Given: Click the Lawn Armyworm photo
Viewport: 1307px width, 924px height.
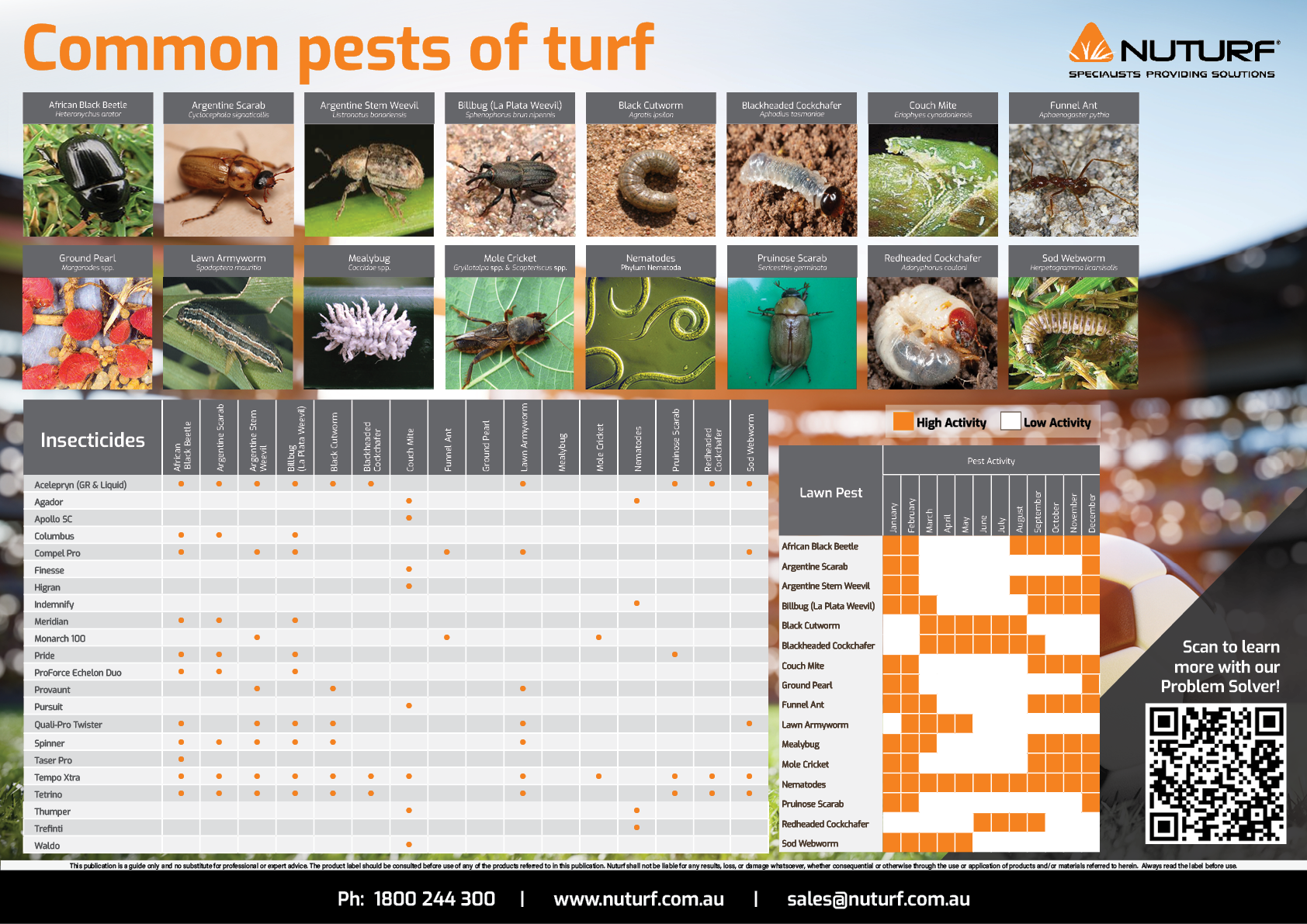Looking at the screenshot, I should point(228,333).
